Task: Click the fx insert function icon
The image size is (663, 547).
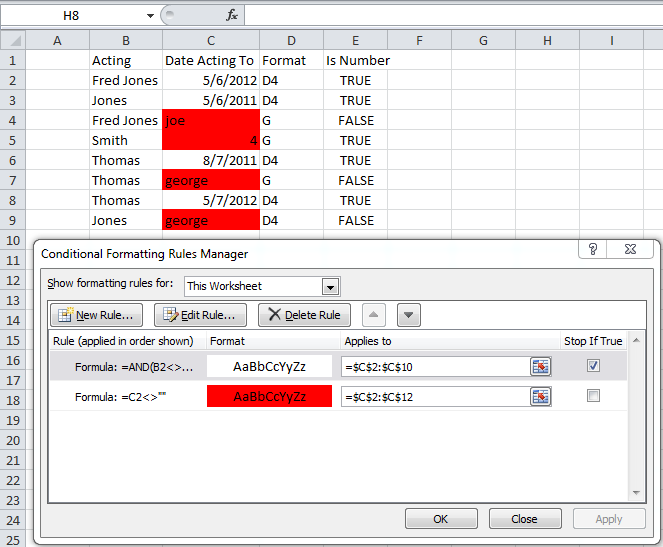Action: click(x=232, y=15)
